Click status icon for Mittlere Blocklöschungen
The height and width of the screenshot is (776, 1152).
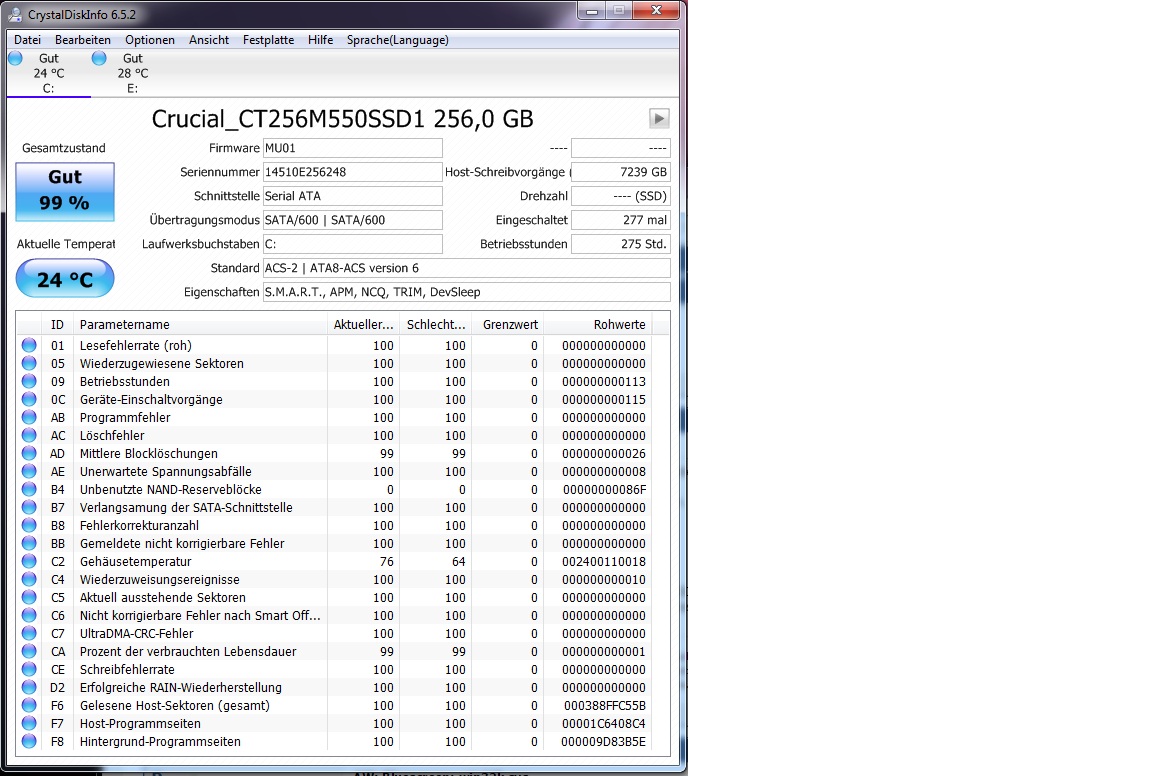point(29,453)
